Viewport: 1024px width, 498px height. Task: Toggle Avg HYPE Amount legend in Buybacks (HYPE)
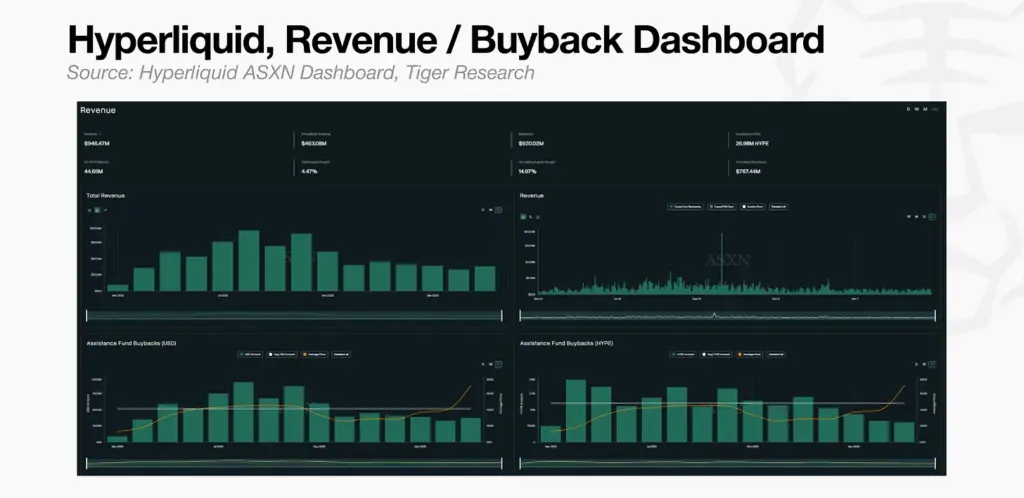[718, 354]
